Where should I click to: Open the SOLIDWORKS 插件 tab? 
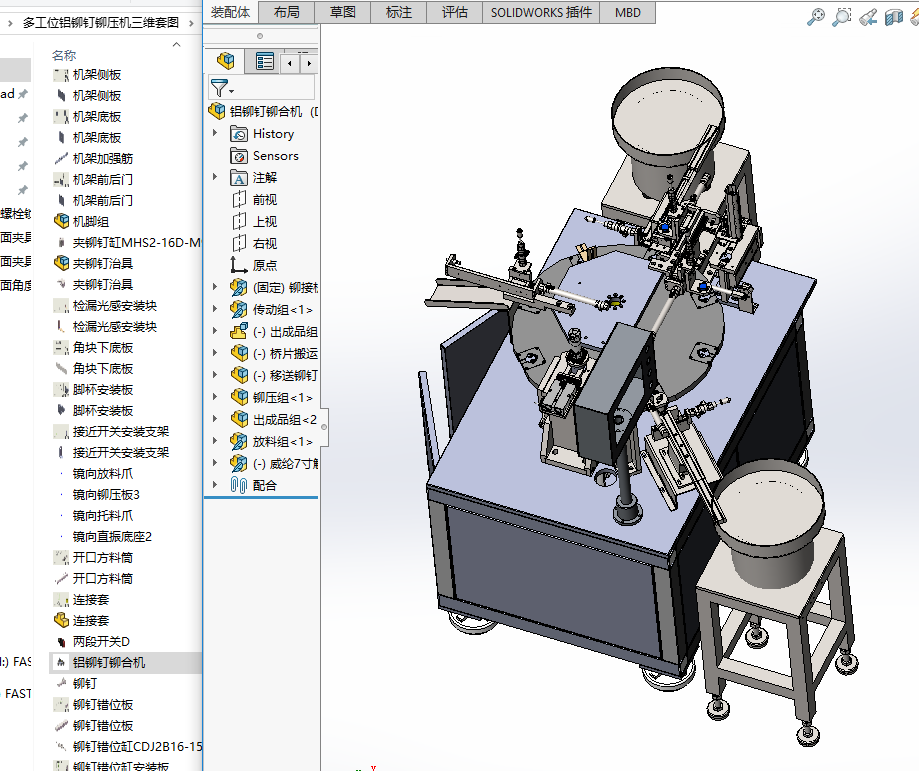[x=541, y=12]
